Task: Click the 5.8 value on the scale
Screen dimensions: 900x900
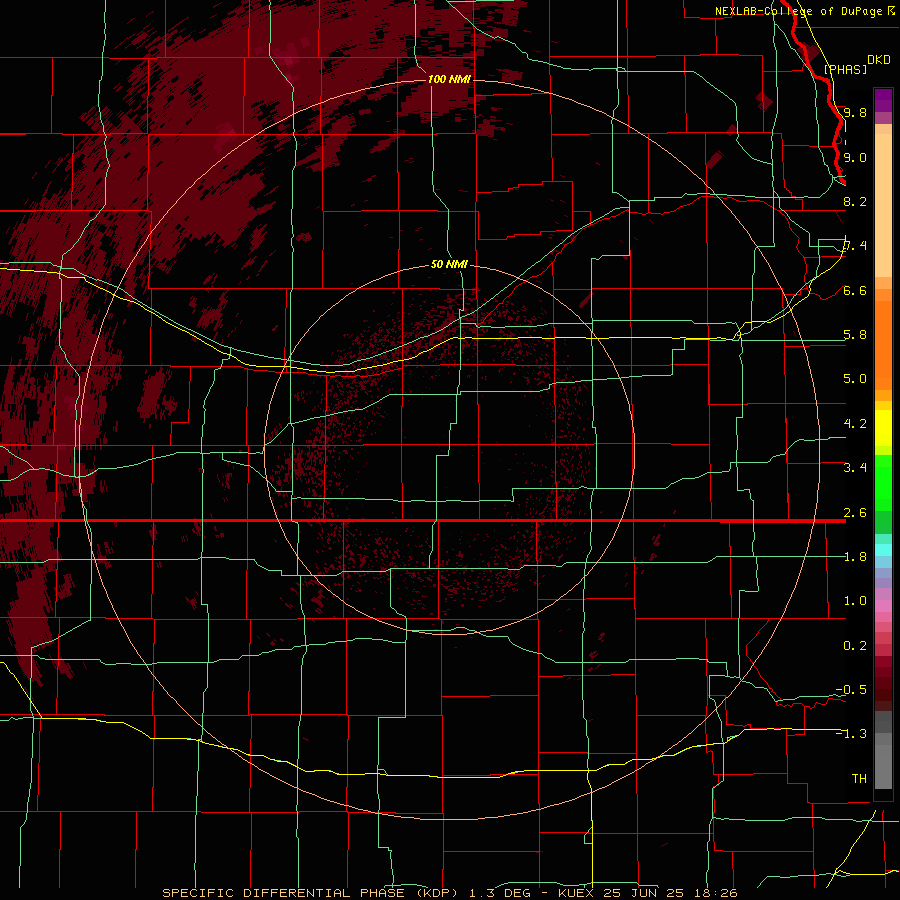Action: [x=855, y=335]
